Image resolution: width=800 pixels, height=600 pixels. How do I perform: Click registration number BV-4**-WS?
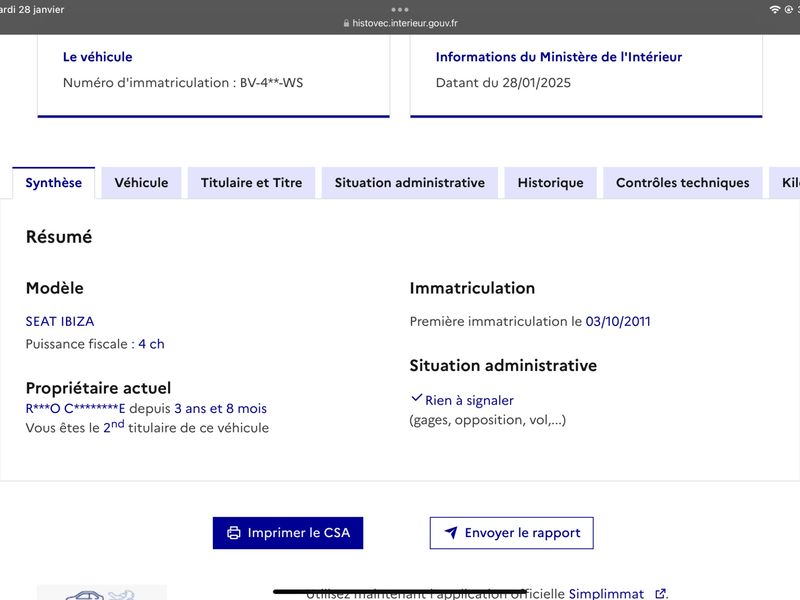271,83
